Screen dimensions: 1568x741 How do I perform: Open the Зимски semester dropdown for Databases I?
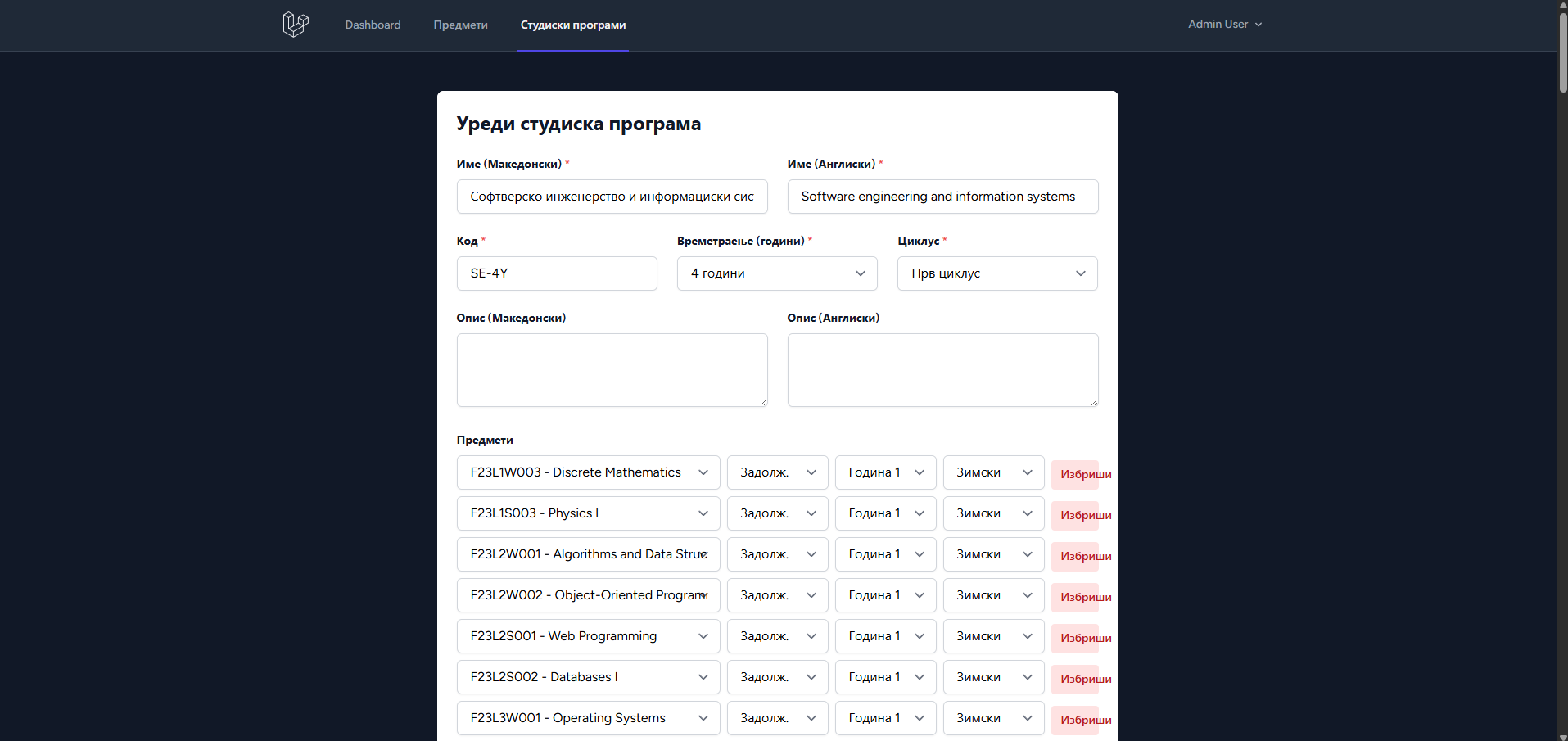tap(993, 677)
